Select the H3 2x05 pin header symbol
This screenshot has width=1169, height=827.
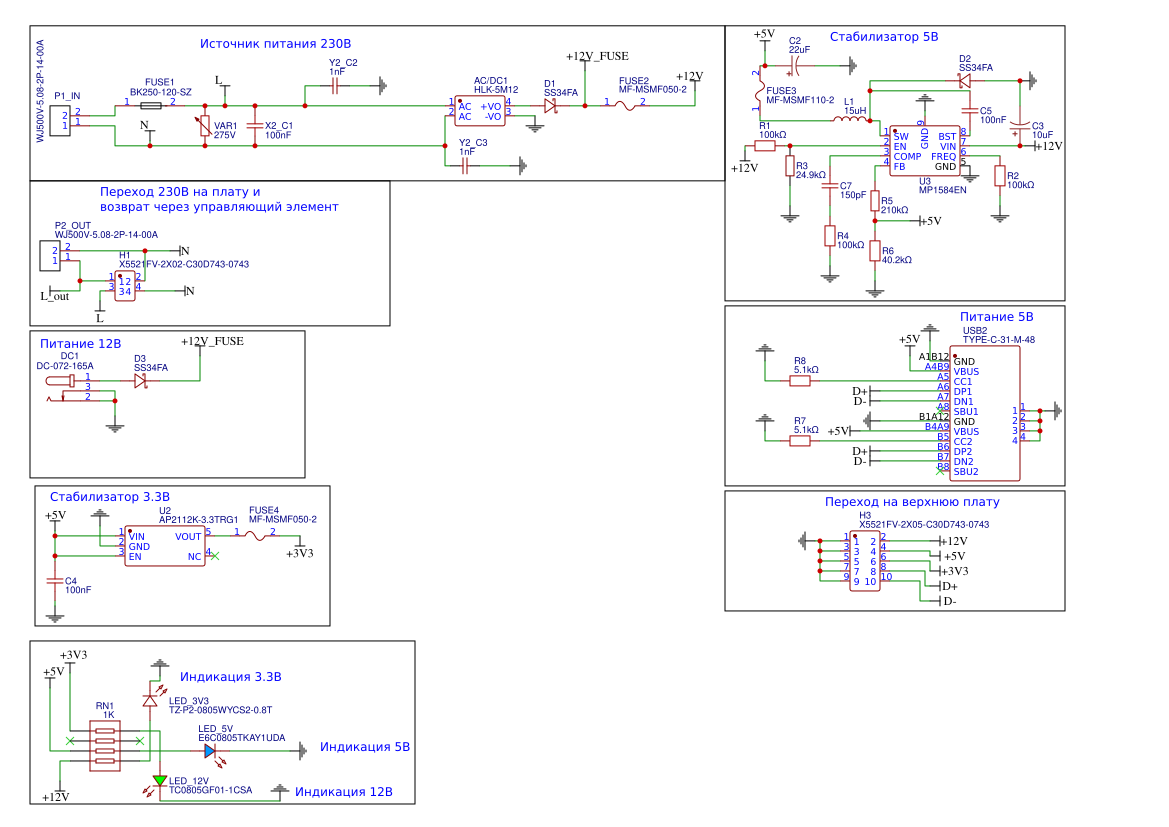click(x=865, y=561)
